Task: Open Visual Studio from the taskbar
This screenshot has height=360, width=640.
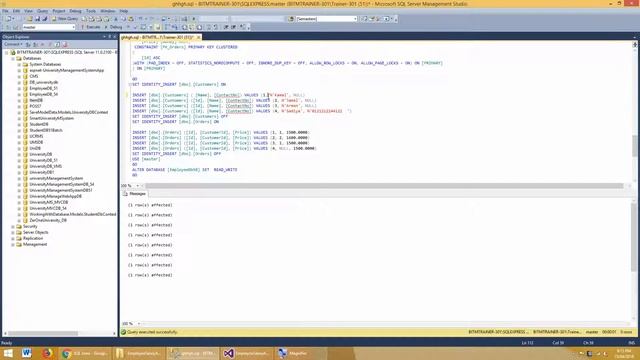Action: click(246, 353)
